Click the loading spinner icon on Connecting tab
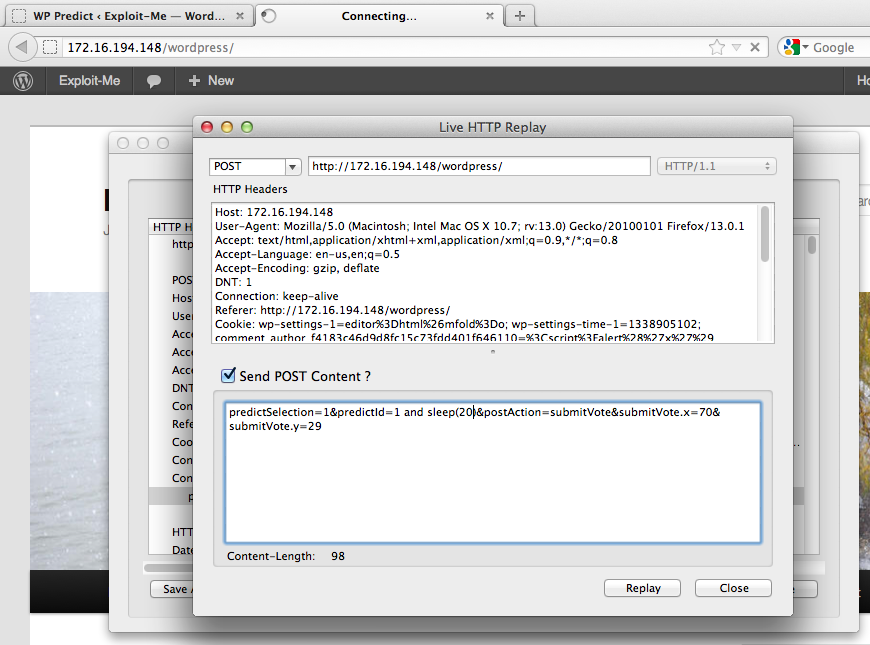This screenshot has height=645, width=870. (x=269, y=16)
